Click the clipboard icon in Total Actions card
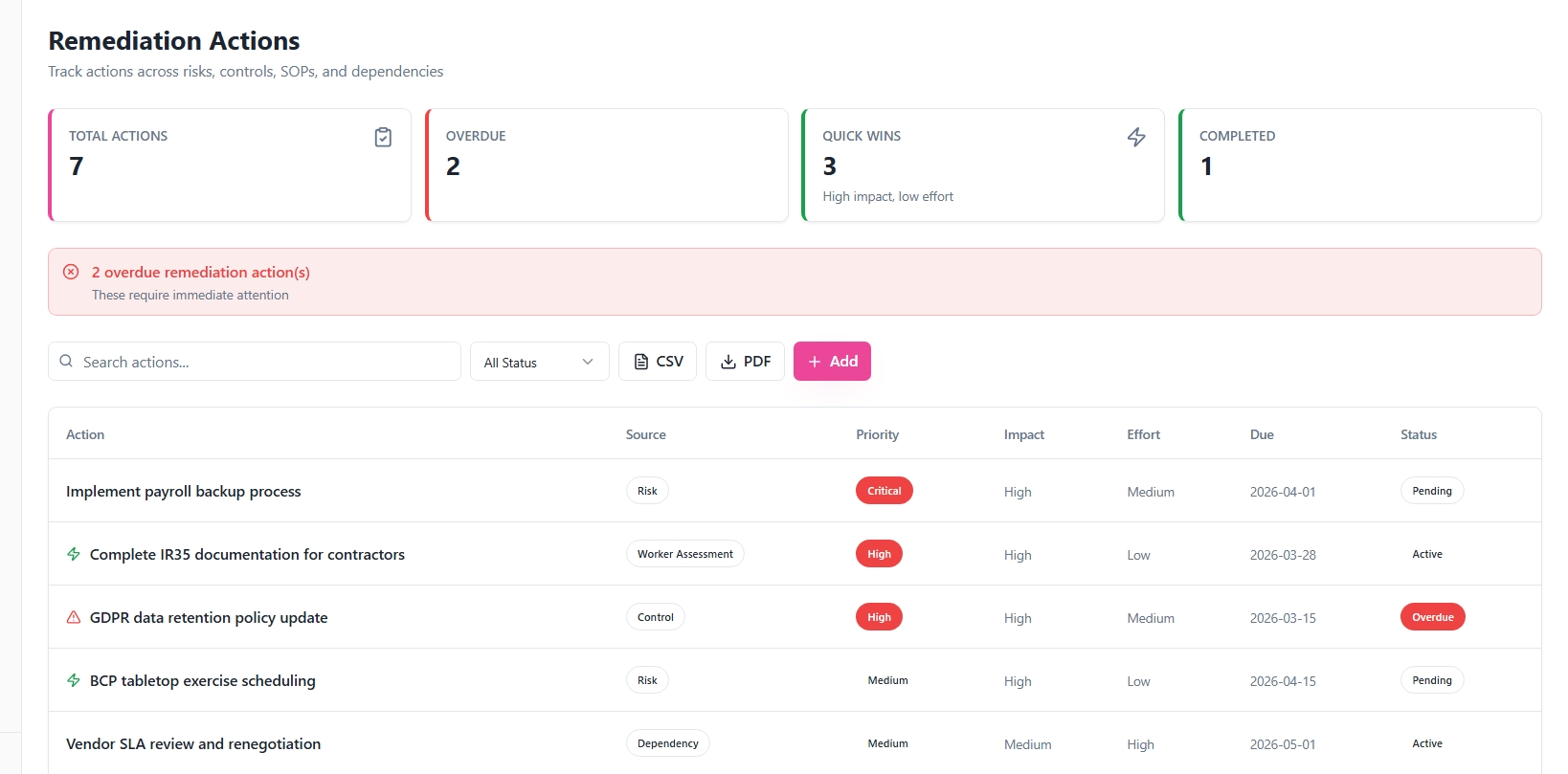 [x=383, y=138]
